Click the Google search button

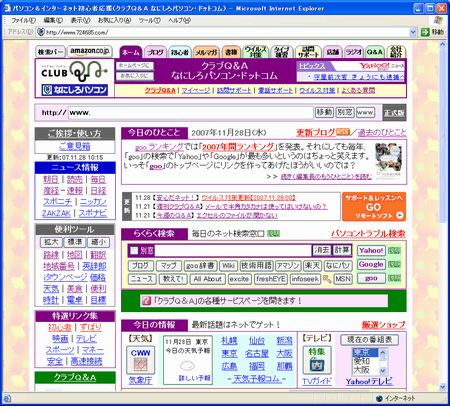(x=371, y=264)
